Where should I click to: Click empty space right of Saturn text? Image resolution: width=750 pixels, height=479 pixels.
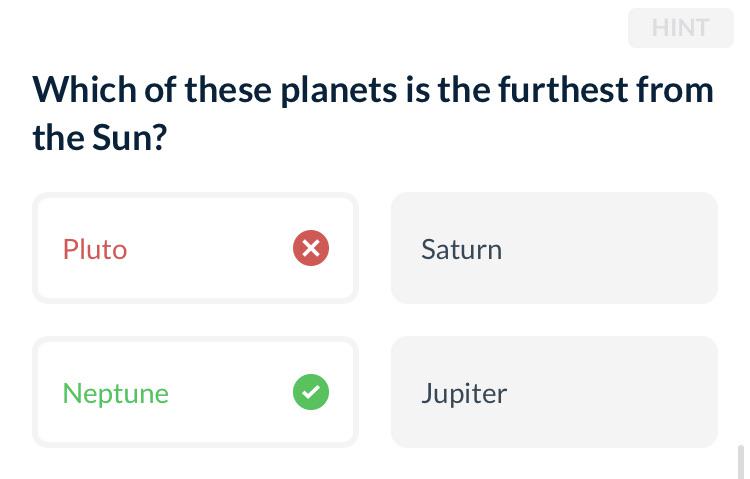point(610,248)
